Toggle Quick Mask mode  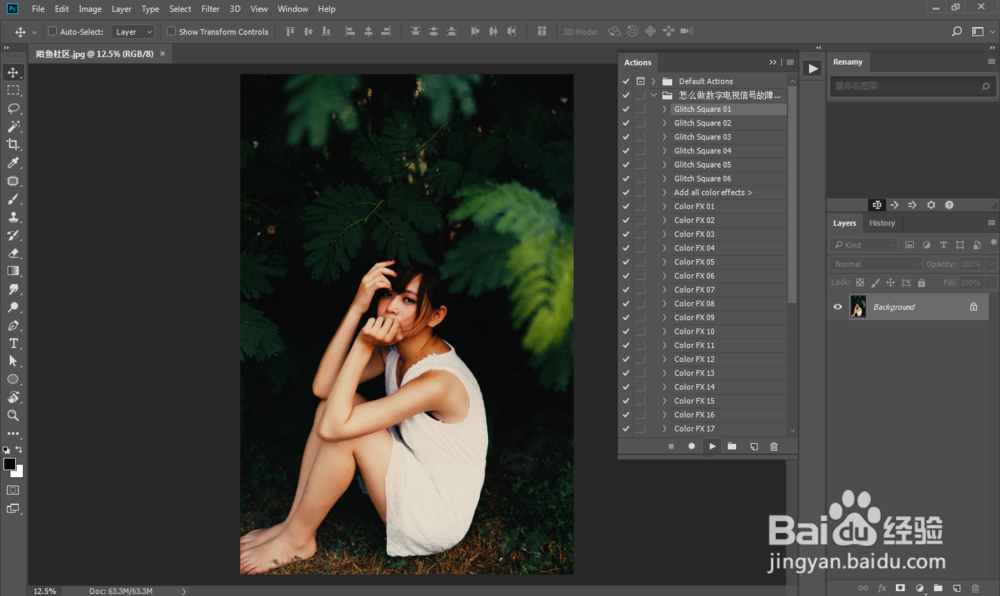point(13,490)
